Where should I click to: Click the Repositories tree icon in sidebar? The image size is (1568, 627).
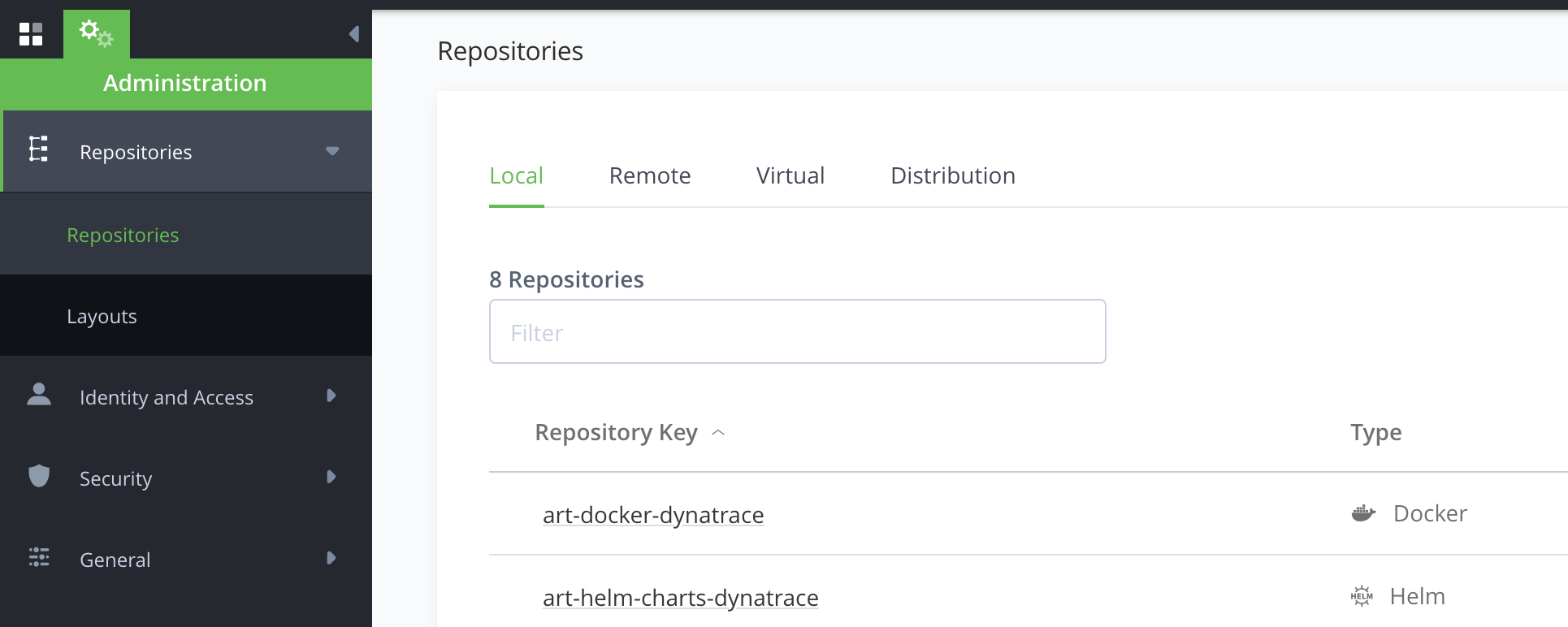(x=38, y=149)
